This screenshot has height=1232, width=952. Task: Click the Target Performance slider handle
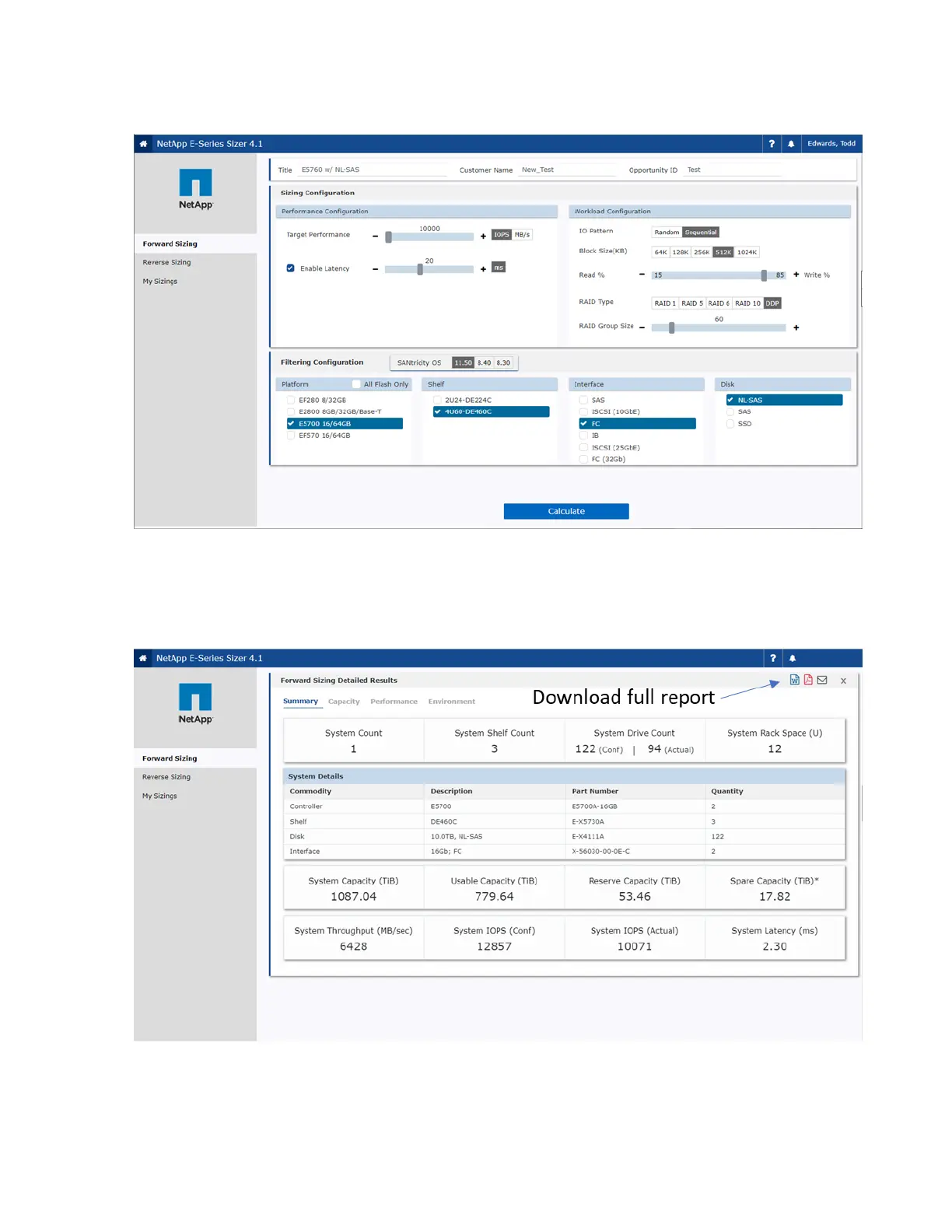(389, 237)
